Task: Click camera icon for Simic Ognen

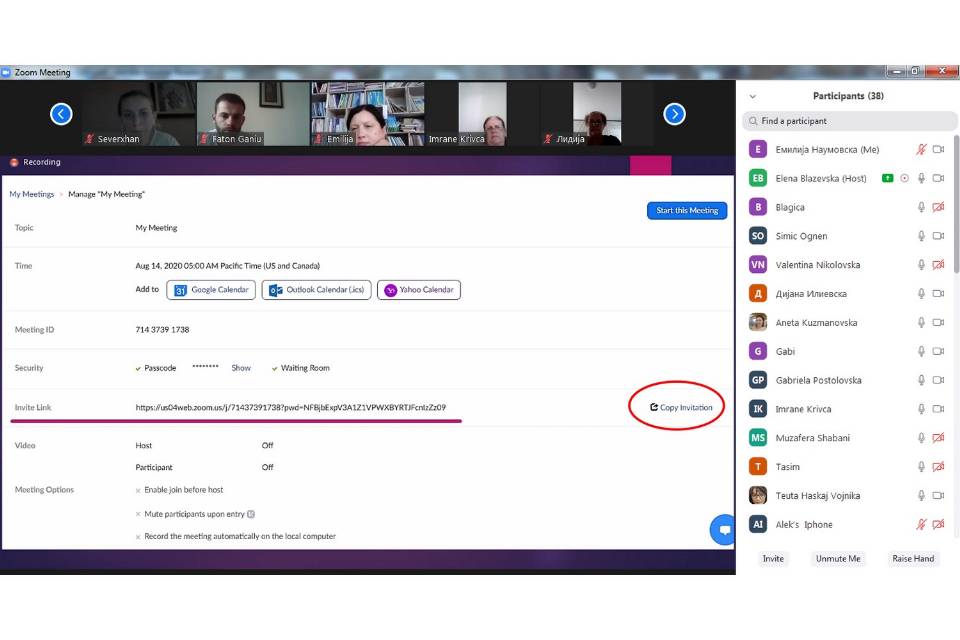Action: [x=938, y=236]
